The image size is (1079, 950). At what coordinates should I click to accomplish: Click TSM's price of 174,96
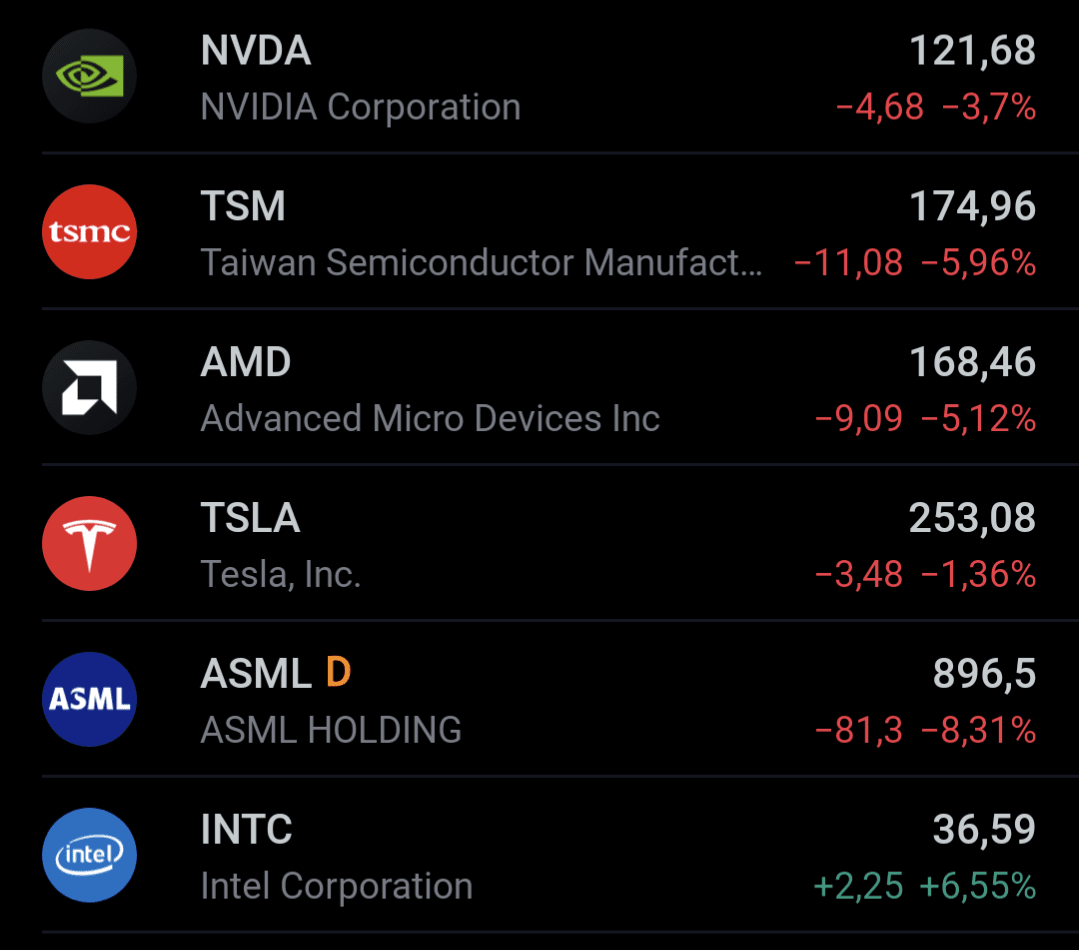tap(972, 207)
